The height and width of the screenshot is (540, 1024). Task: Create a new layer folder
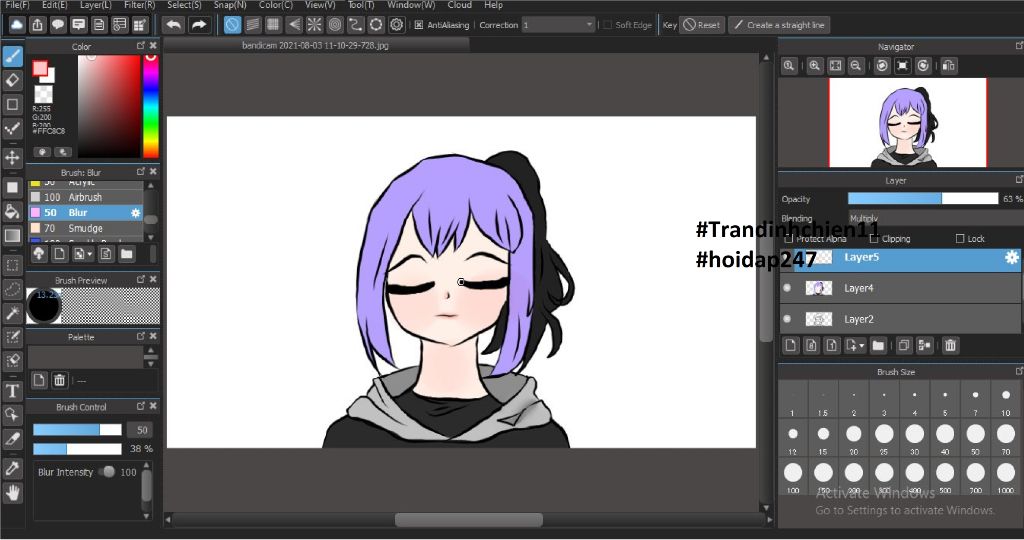tap(878, 345)
